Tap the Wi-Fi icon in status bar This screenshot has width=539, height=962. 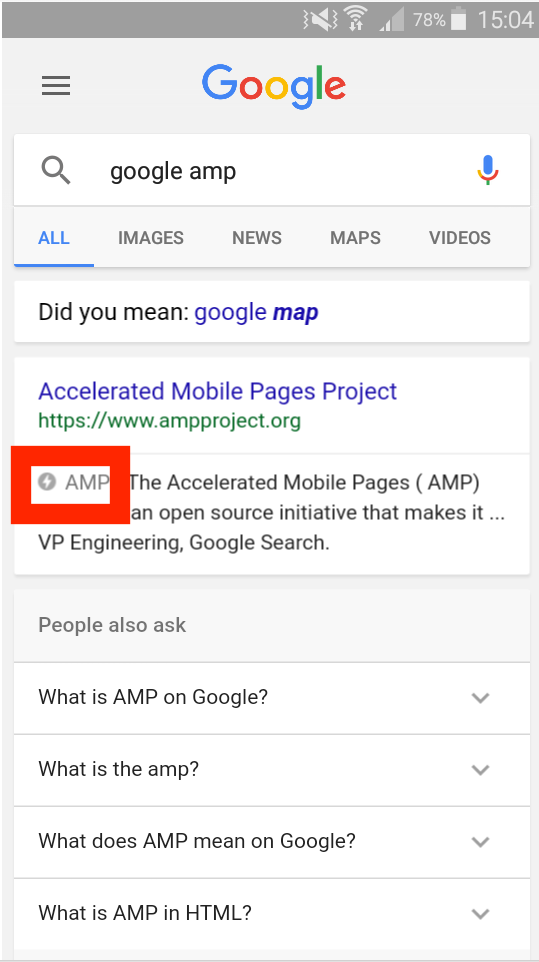(x=354, y=20)
